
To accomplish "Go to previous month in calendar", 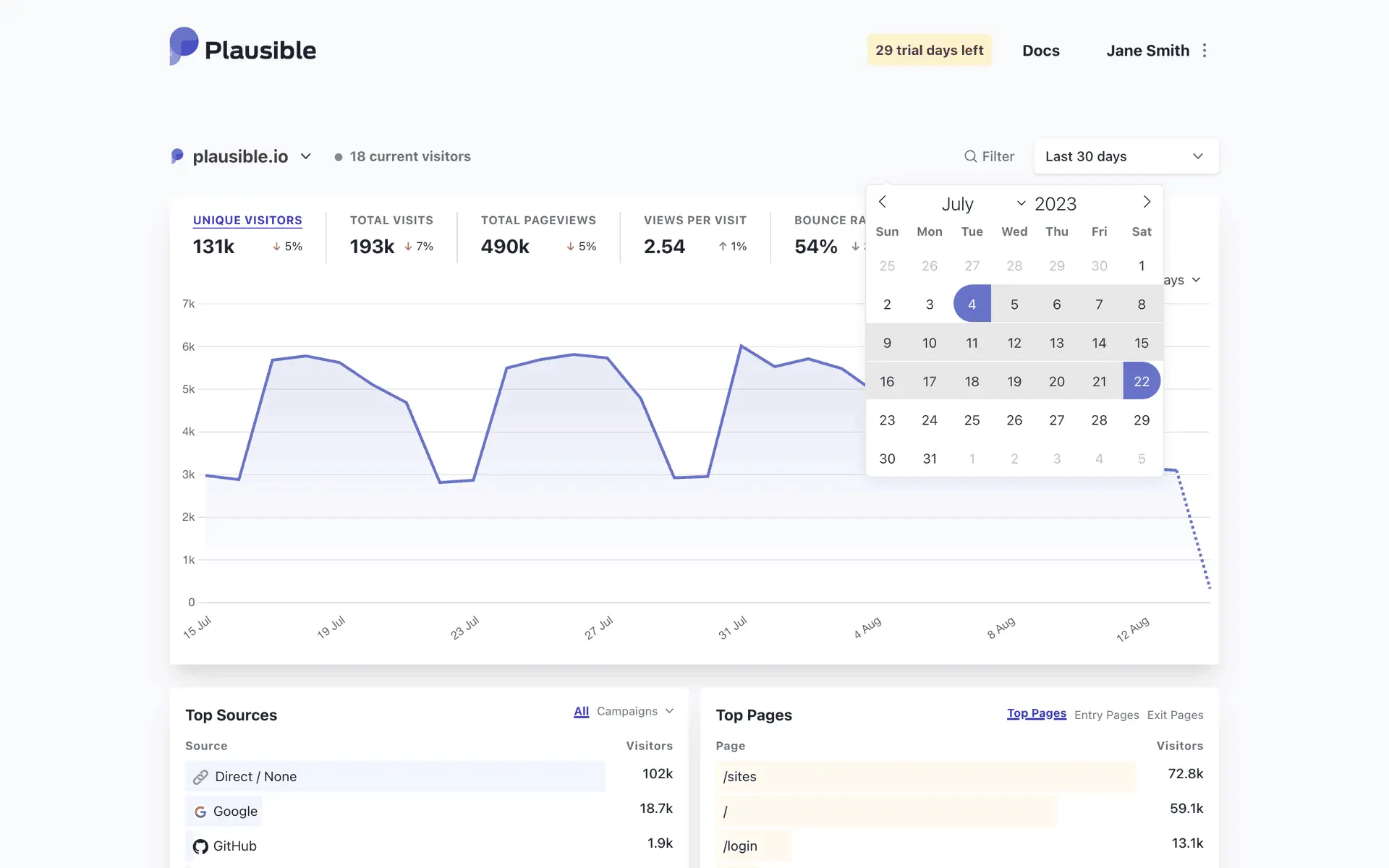I will (883, 202).
